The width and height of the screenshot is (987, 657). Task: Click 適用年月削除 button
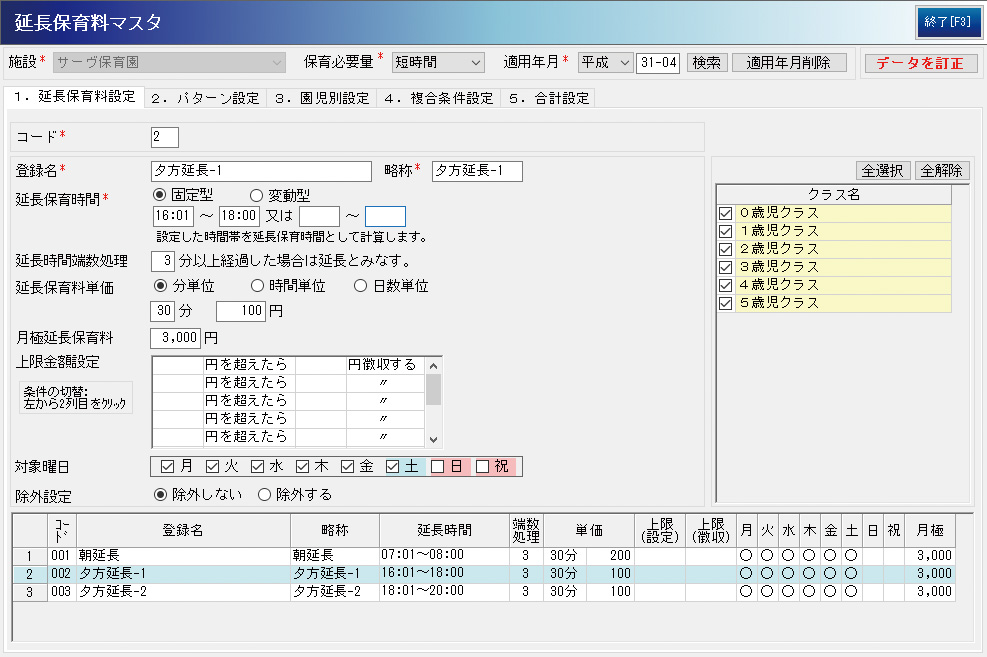789,62
